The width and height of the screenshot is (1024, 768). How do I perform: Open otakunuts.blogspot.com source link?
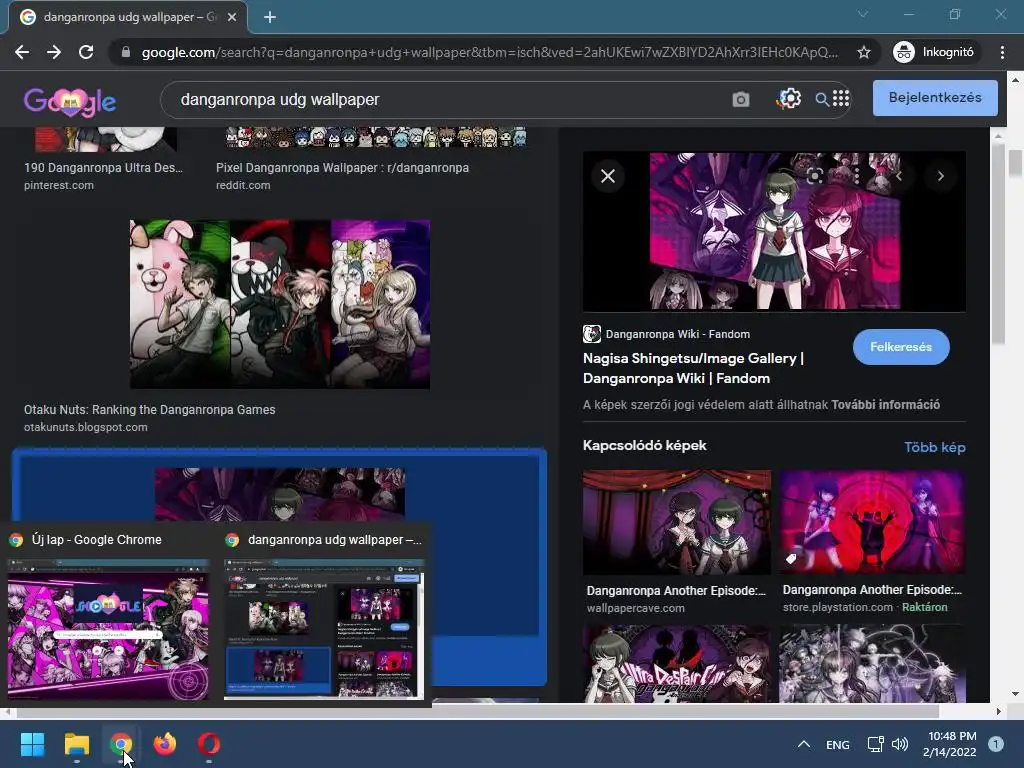(x=86, y=427)
